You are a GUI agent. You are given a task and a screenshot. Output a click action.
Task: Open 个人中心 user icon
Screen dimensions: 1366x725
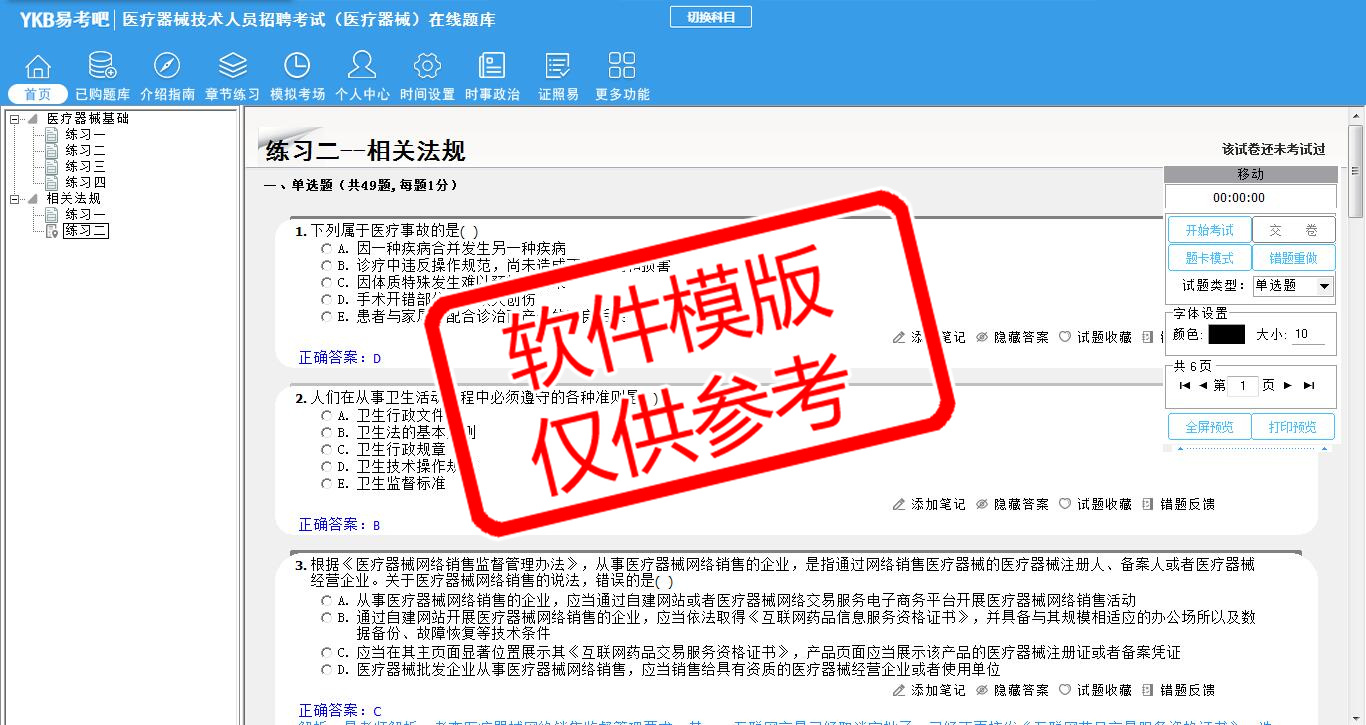click(362, 67)
